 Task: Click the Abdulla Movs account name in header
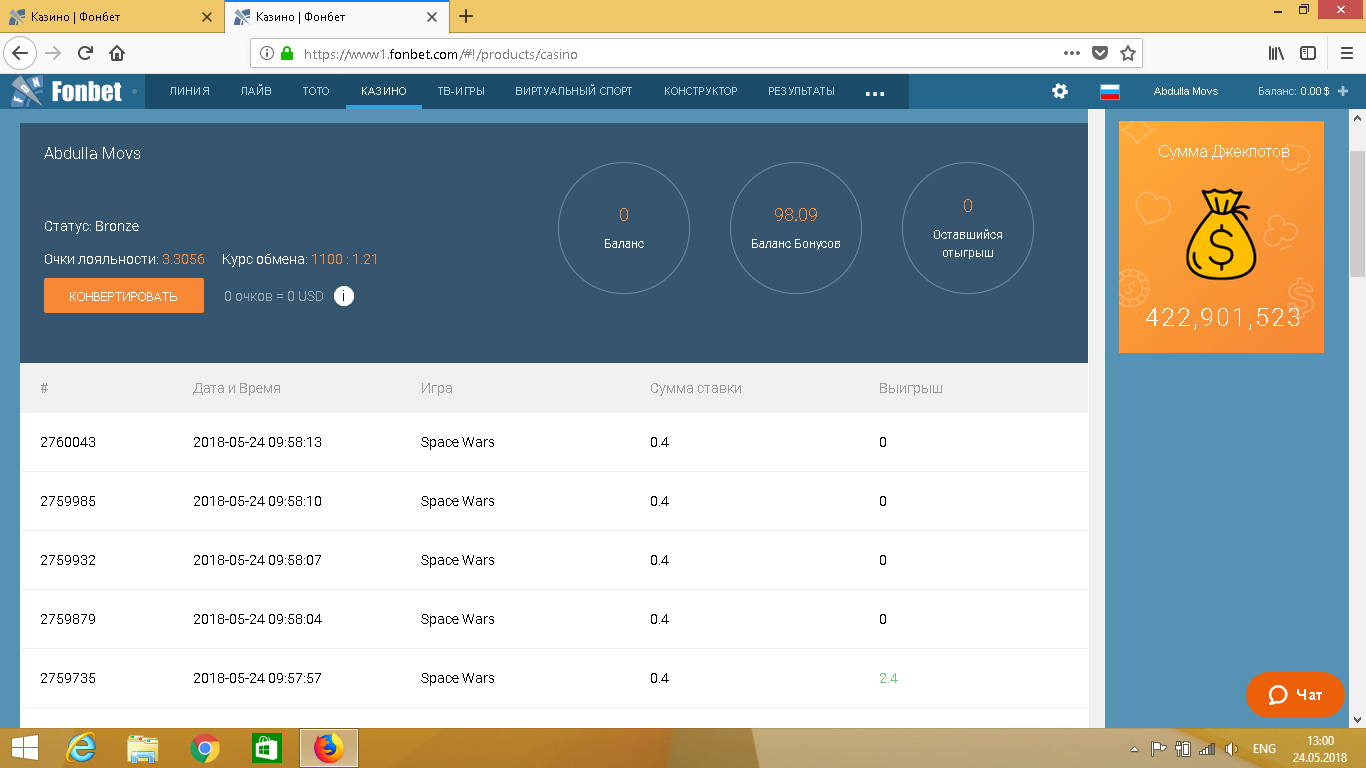(1185, 91)
